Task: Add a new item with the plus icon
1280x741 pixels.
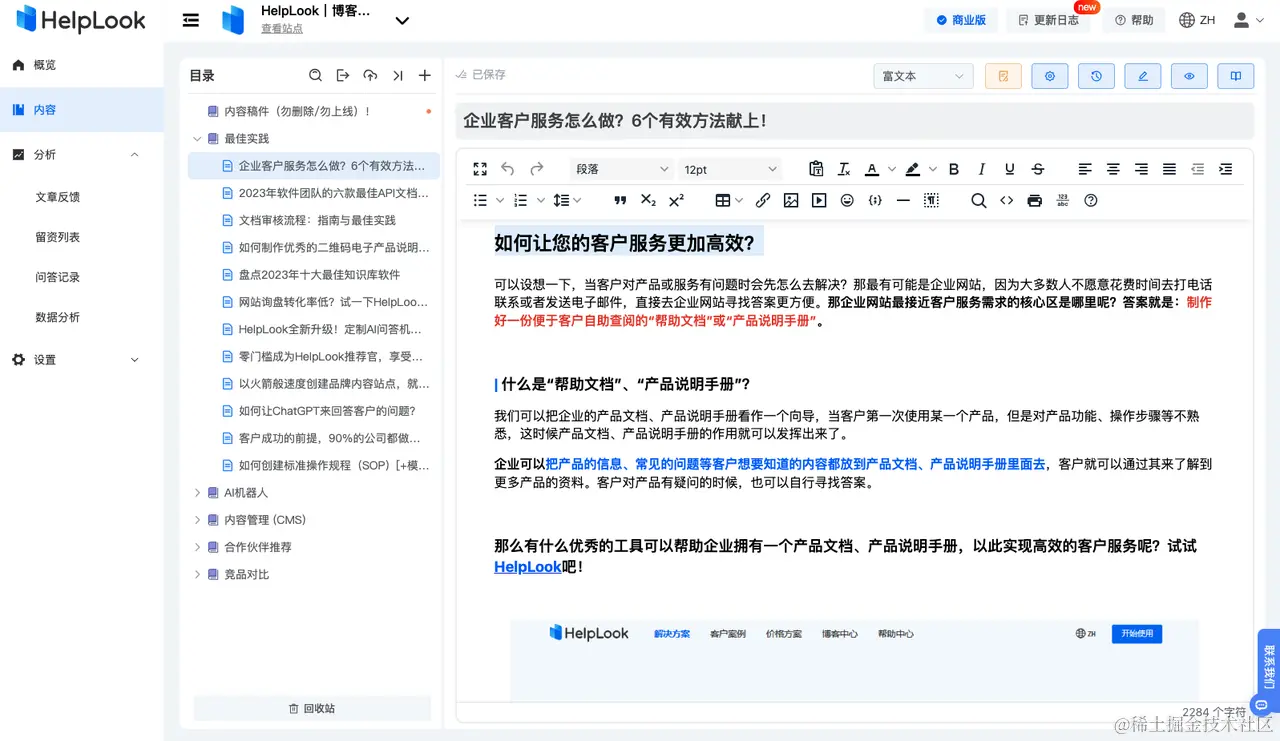Action: pyautogui.click(x=425, y=75)
